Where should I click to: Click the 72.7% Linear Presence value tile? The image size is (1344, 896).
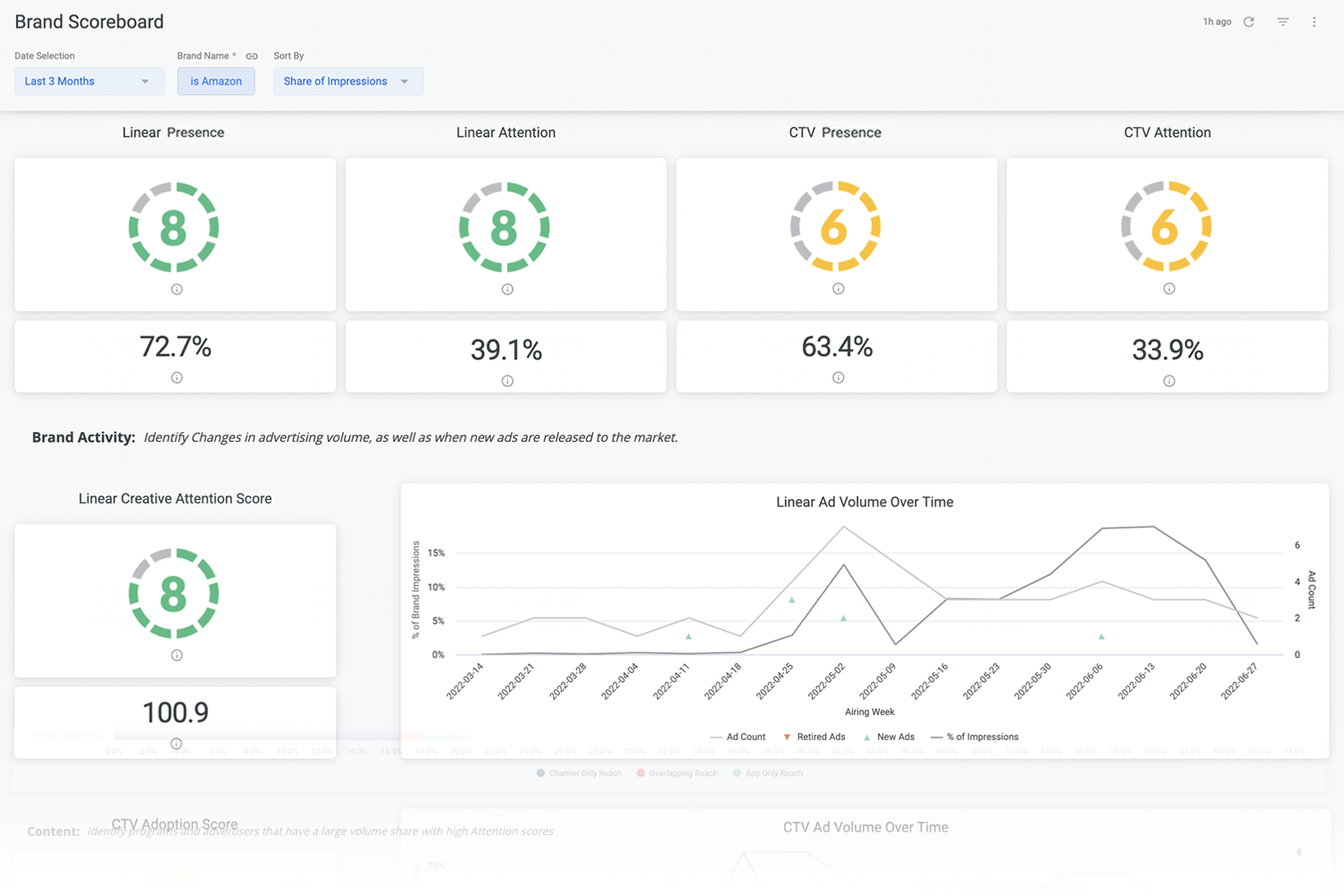(175, 348)
